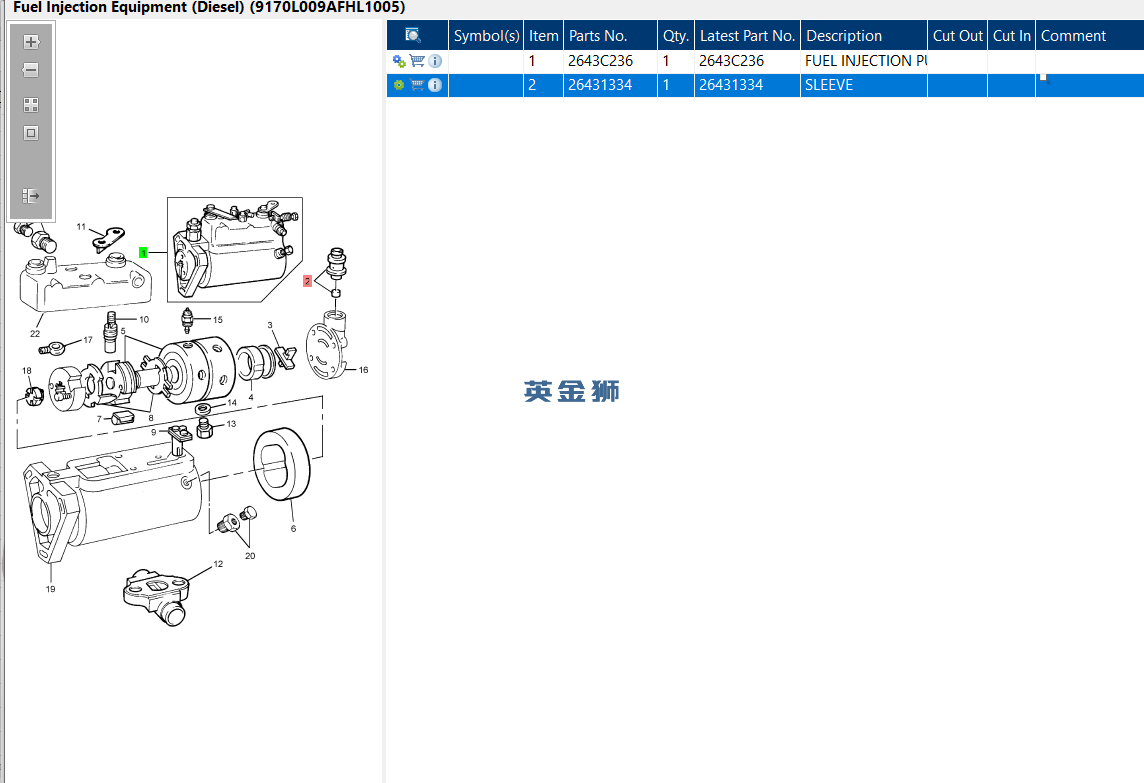Click callout number 19 in the diagram
Screen dimensions: 1144x783
(50, 589)
